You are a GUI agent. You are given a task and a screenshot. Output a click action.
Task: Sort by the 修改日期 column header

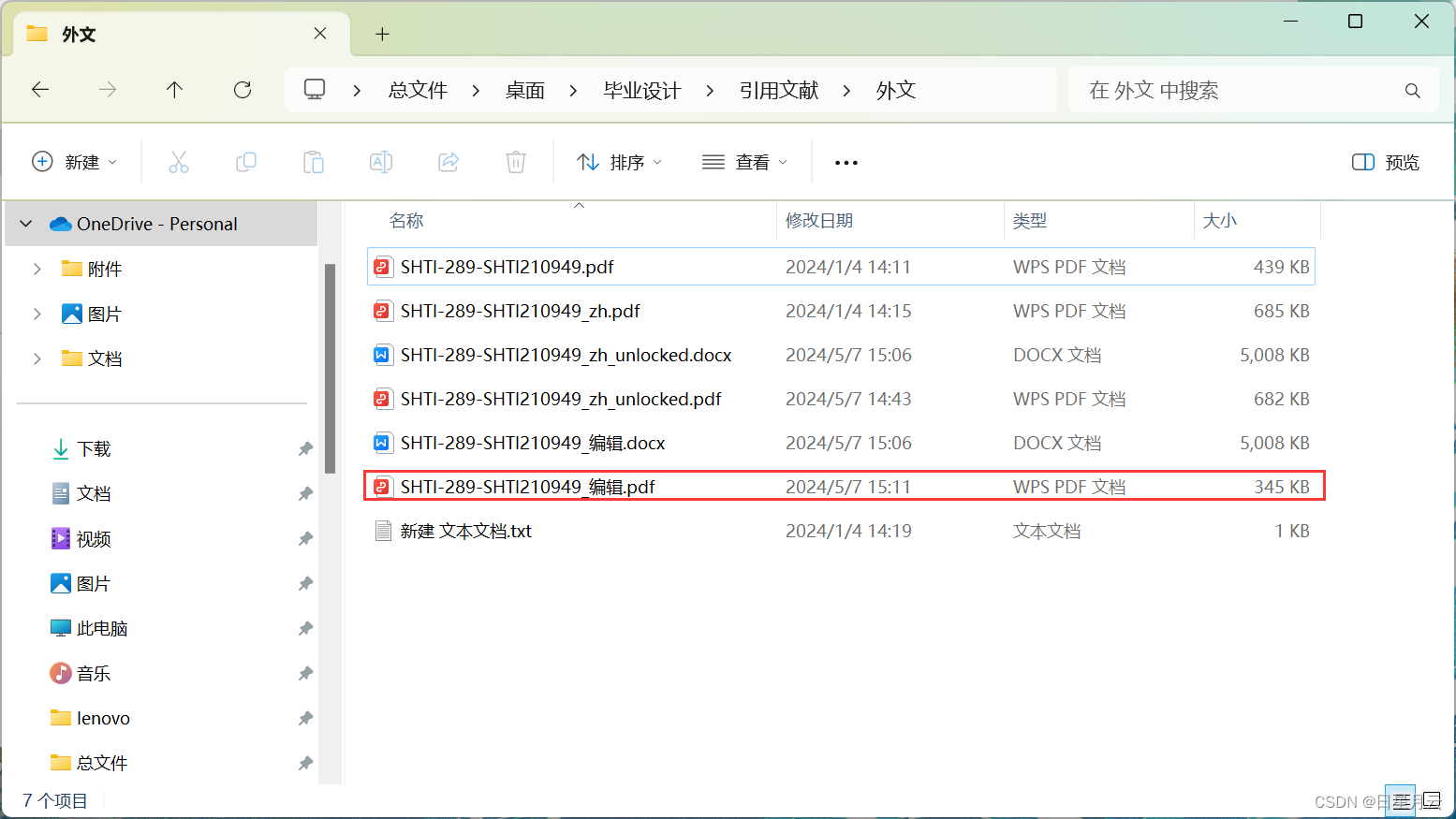pyautogui.click(x=819, y=221)
